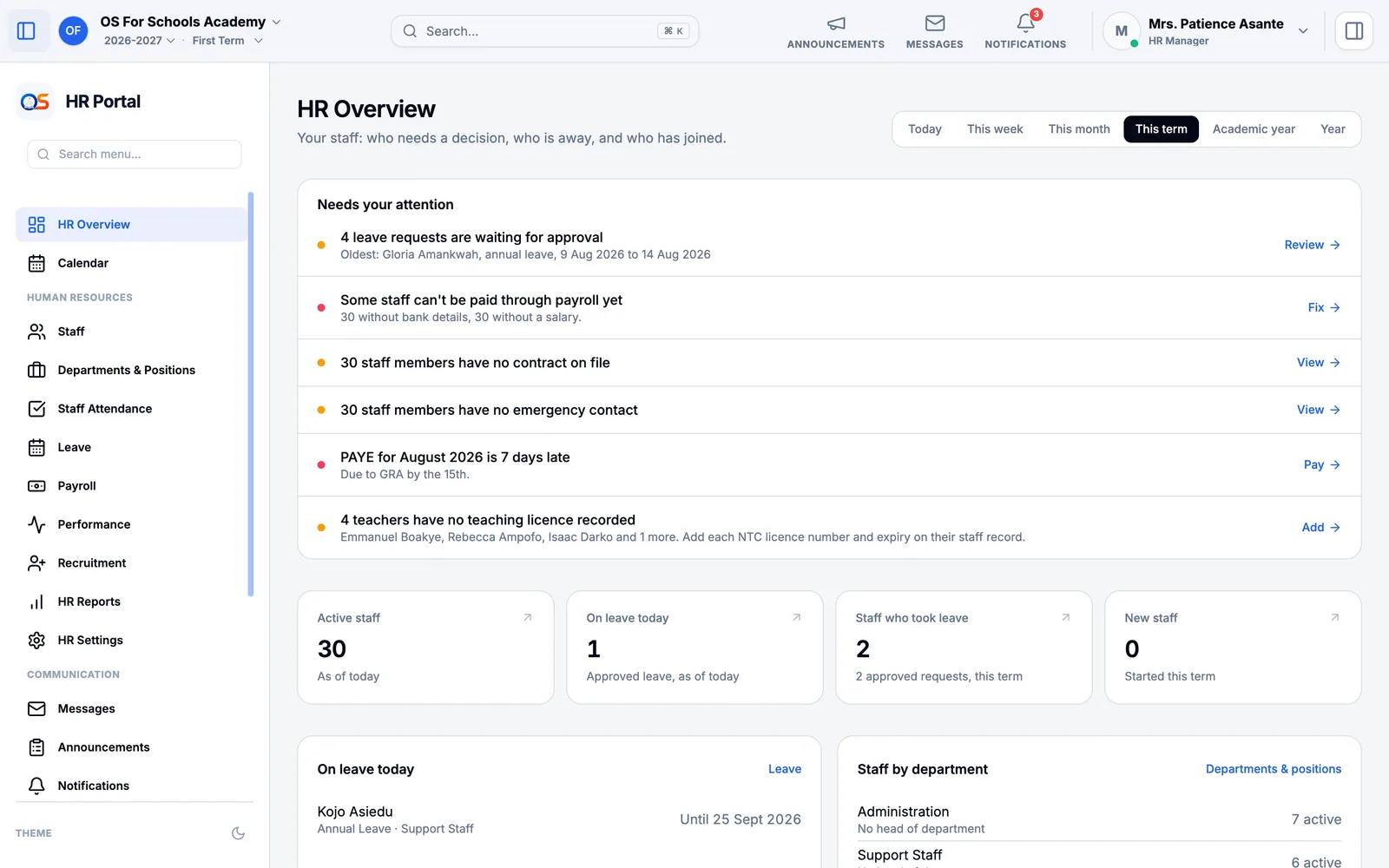Click the OF school avatar badge
1389x868 pixels.
[73, 31]
